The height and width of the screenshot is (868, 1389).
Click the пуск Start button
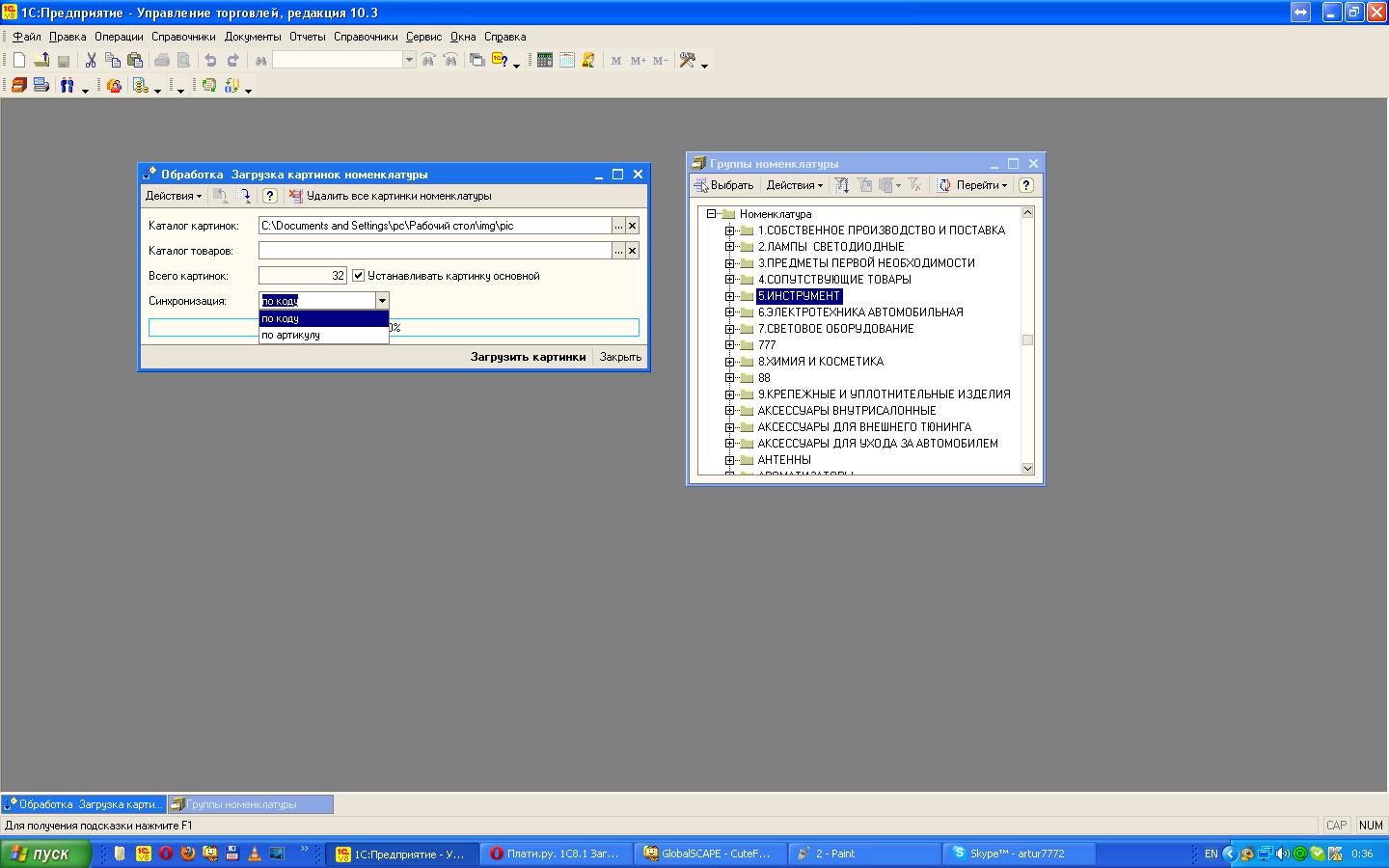pos(46,854)
